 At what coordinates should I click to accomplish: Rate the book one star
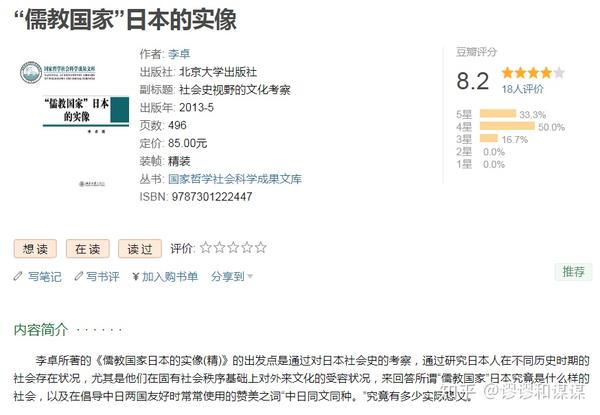[x=205, y=247]
